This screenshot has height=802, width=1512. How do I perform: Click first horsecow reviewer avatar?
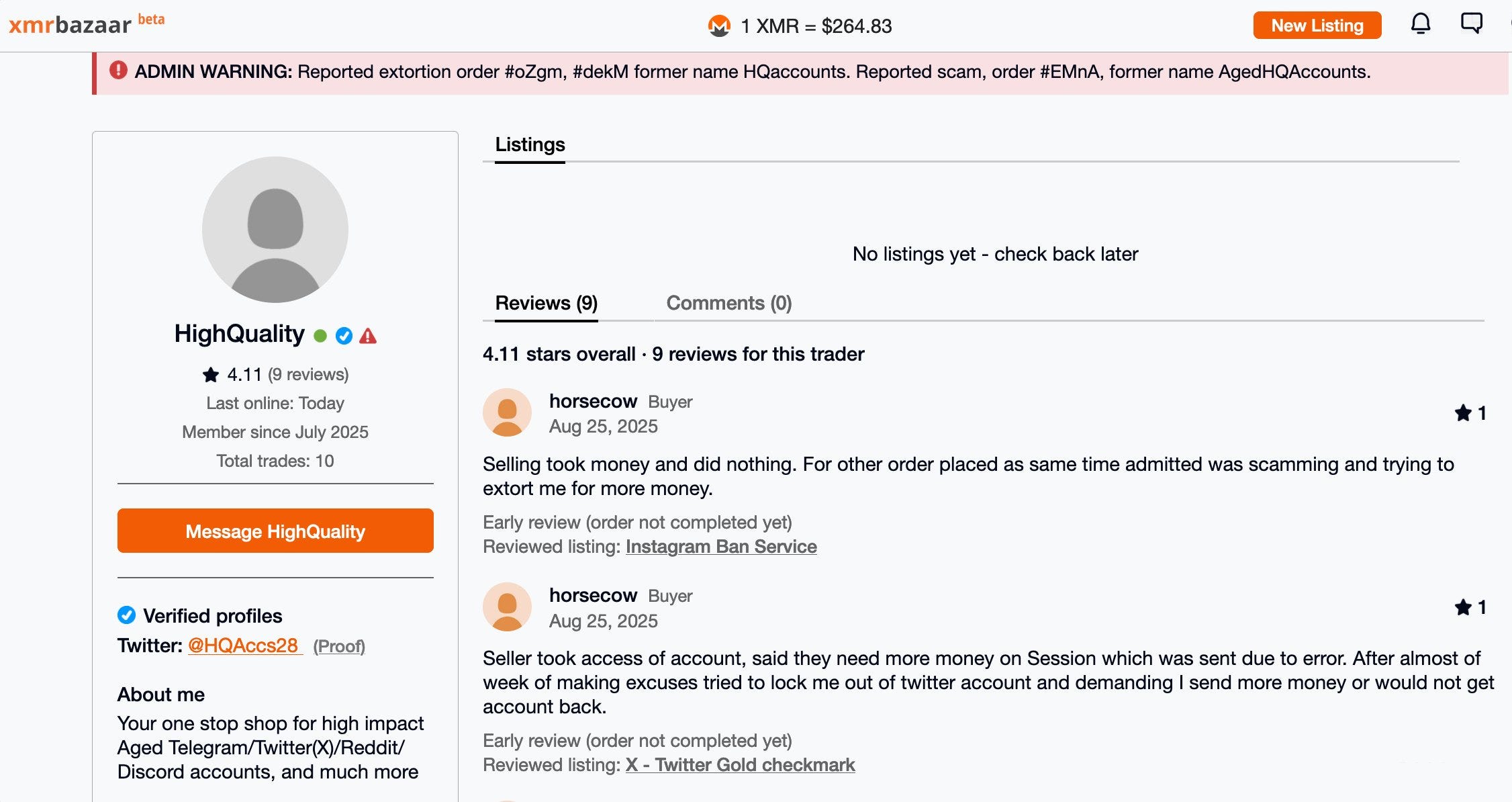(x=507, y=412)
